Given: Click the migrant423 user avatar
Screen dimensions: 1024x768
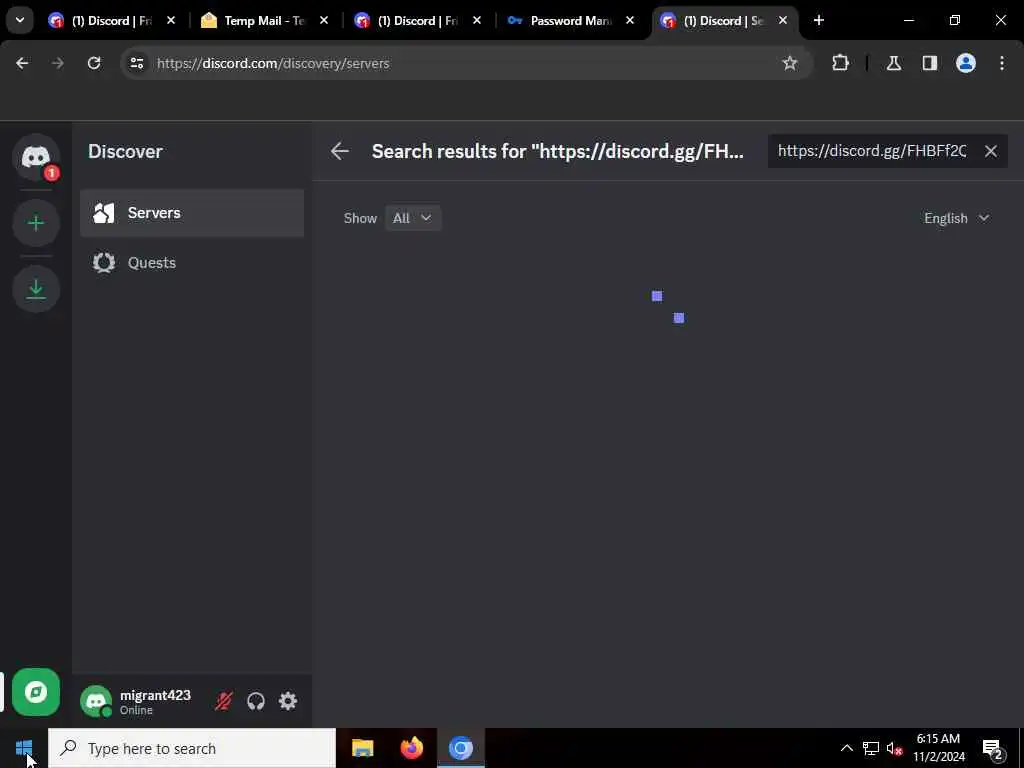Looking at the screenshot, I should click(x=96, y=701).
